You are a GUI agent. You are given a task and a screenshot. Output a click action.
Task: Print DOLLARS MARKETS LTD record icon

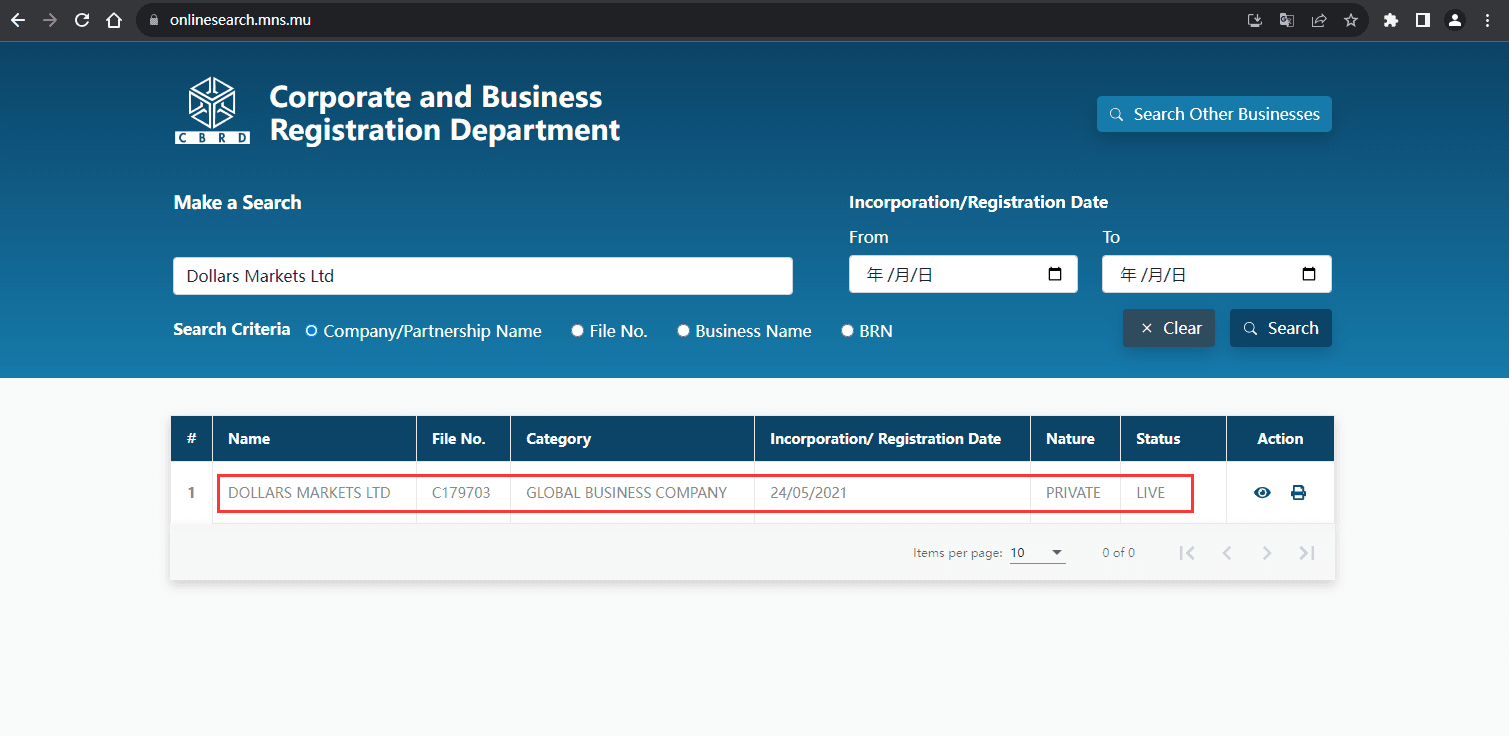click(x=1298, y=492)
